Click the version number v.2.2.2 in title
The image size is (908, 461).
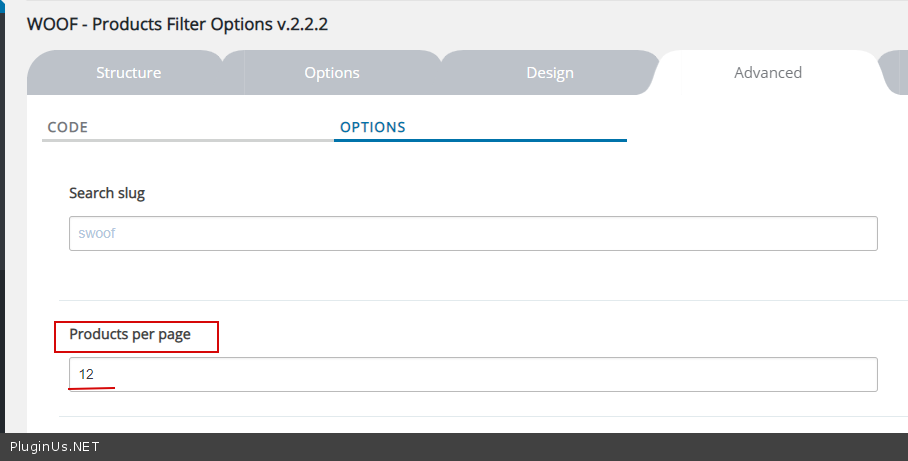click(303, 24)
